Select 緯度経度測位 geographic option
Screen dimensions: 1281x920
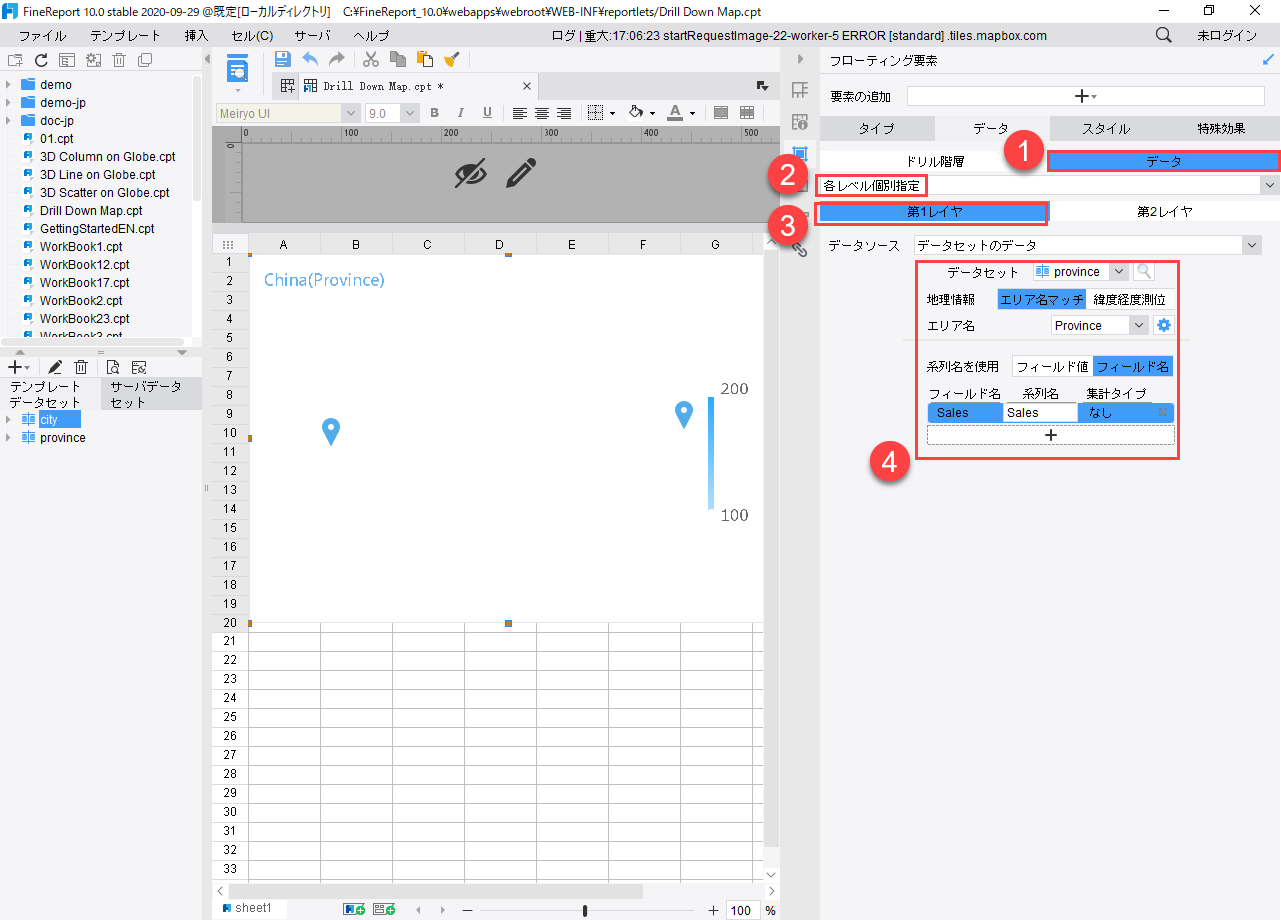coord(1130,299)
